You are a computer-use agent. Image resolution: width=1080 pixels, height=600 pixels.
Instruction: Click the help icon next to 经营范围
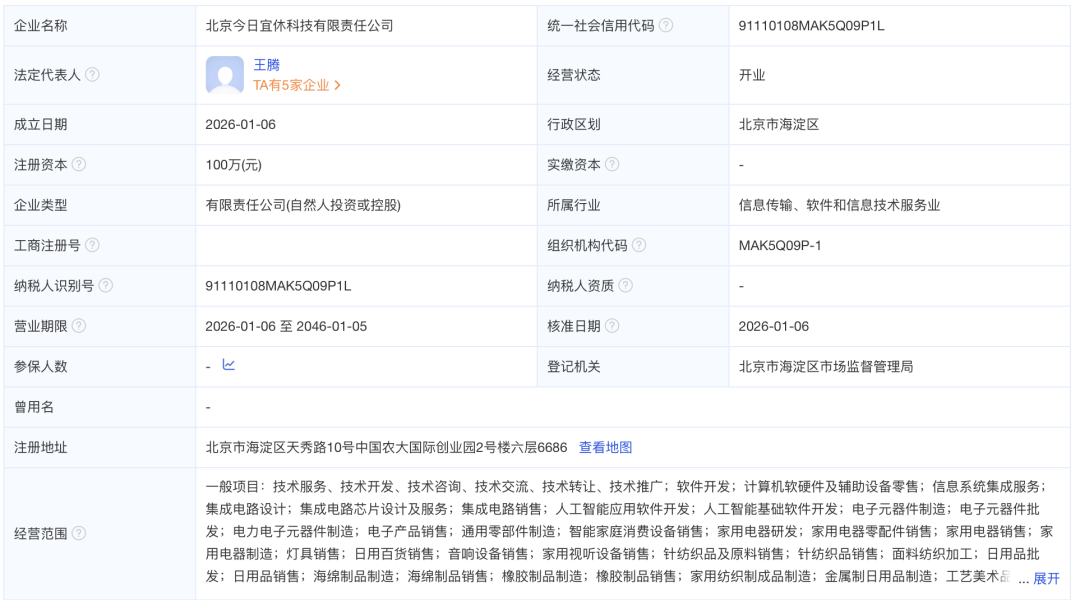79,533
